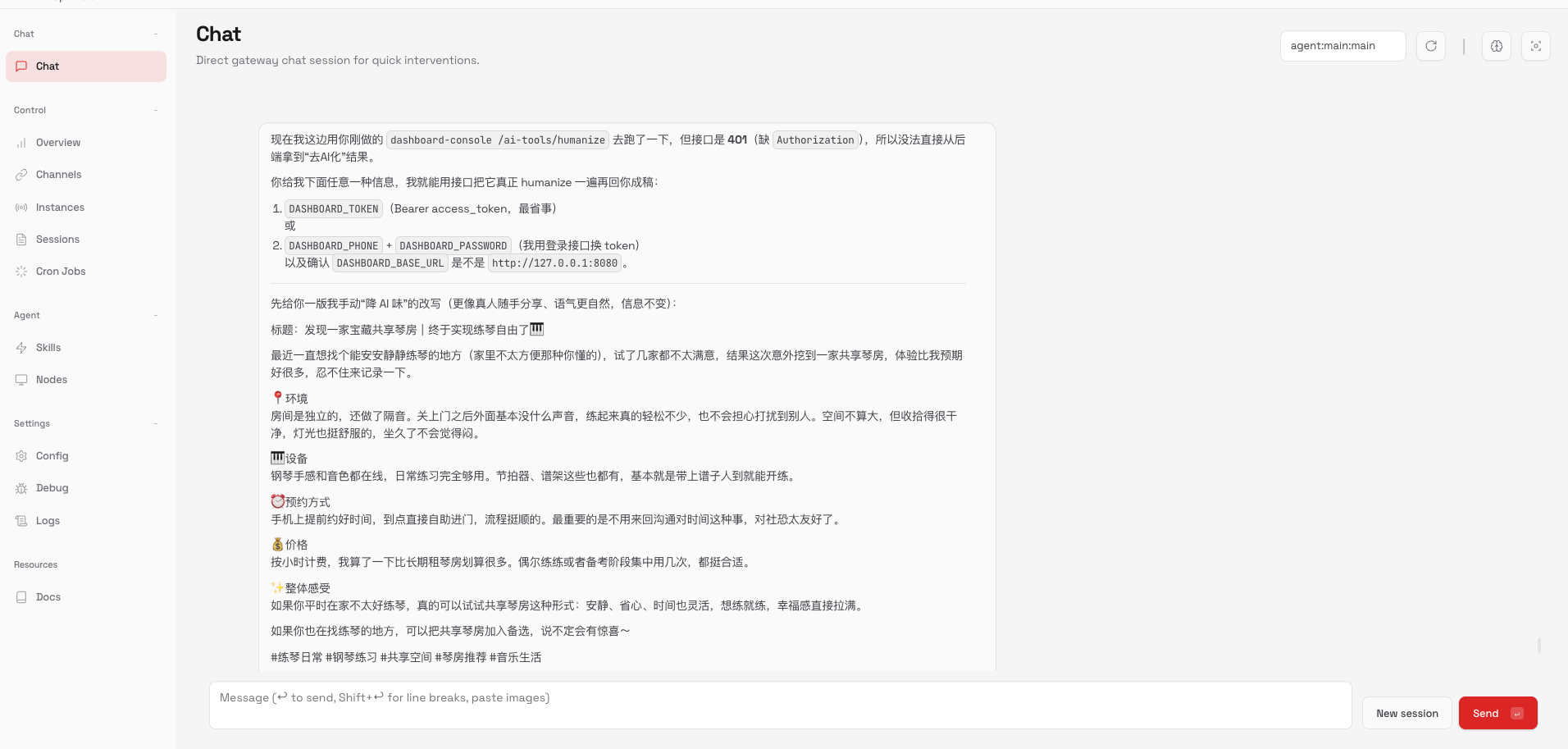
Task: Open the Overview page
Action: (x=86, y=143)
